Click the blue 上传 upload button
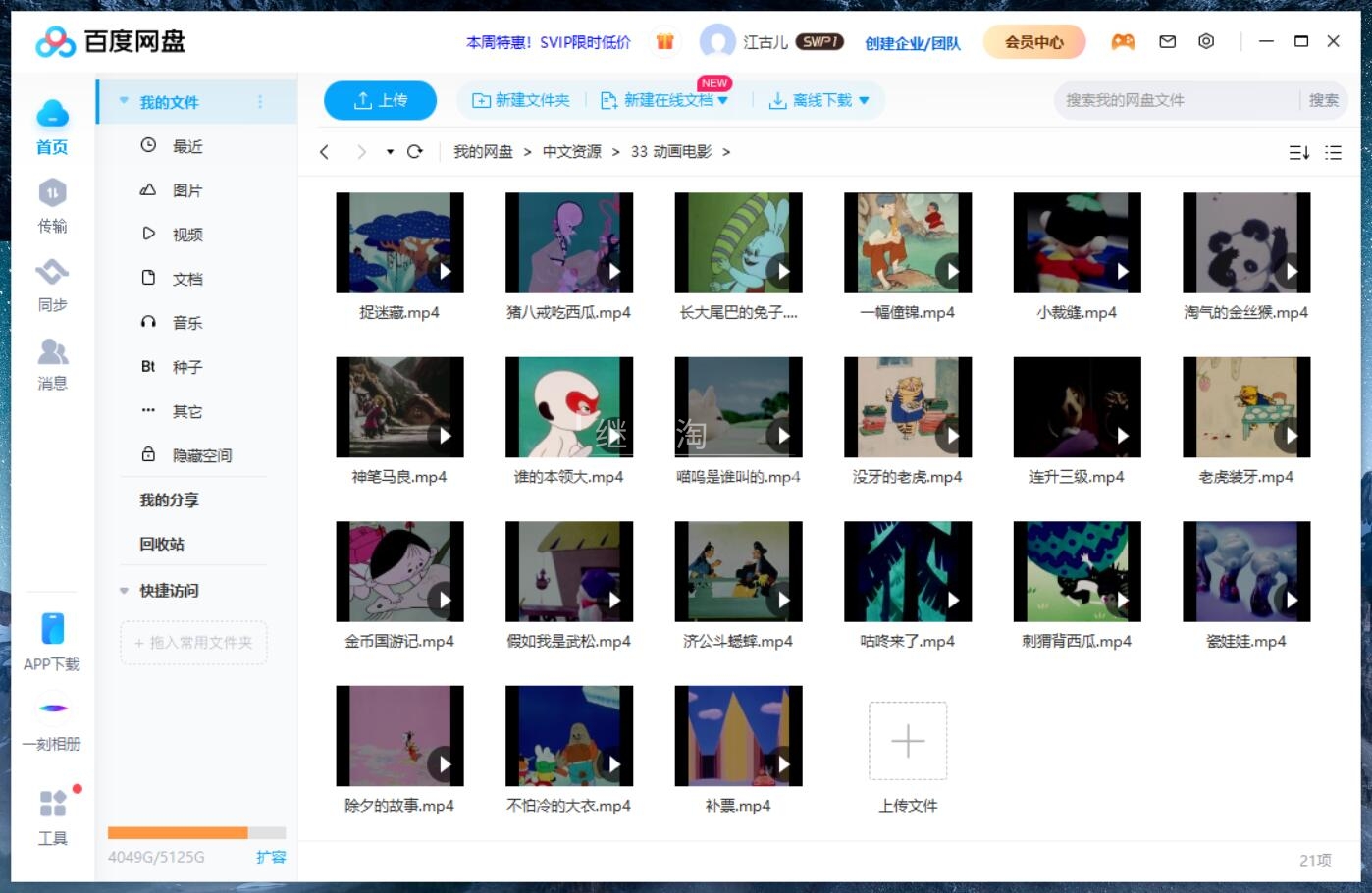 pyautogui.click(x=380, y=100)
